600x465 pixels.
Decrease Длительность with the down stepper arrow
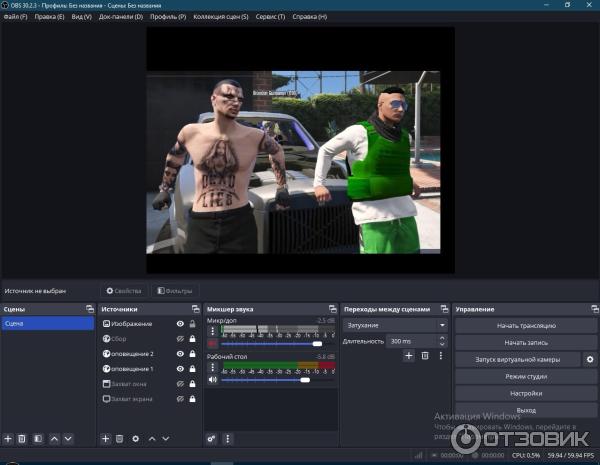(442, 344)
